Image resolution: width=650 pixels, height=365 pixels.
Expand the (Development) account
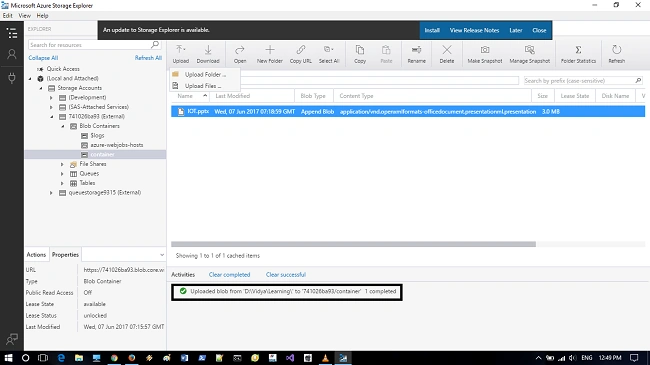[x=51, y=97]
